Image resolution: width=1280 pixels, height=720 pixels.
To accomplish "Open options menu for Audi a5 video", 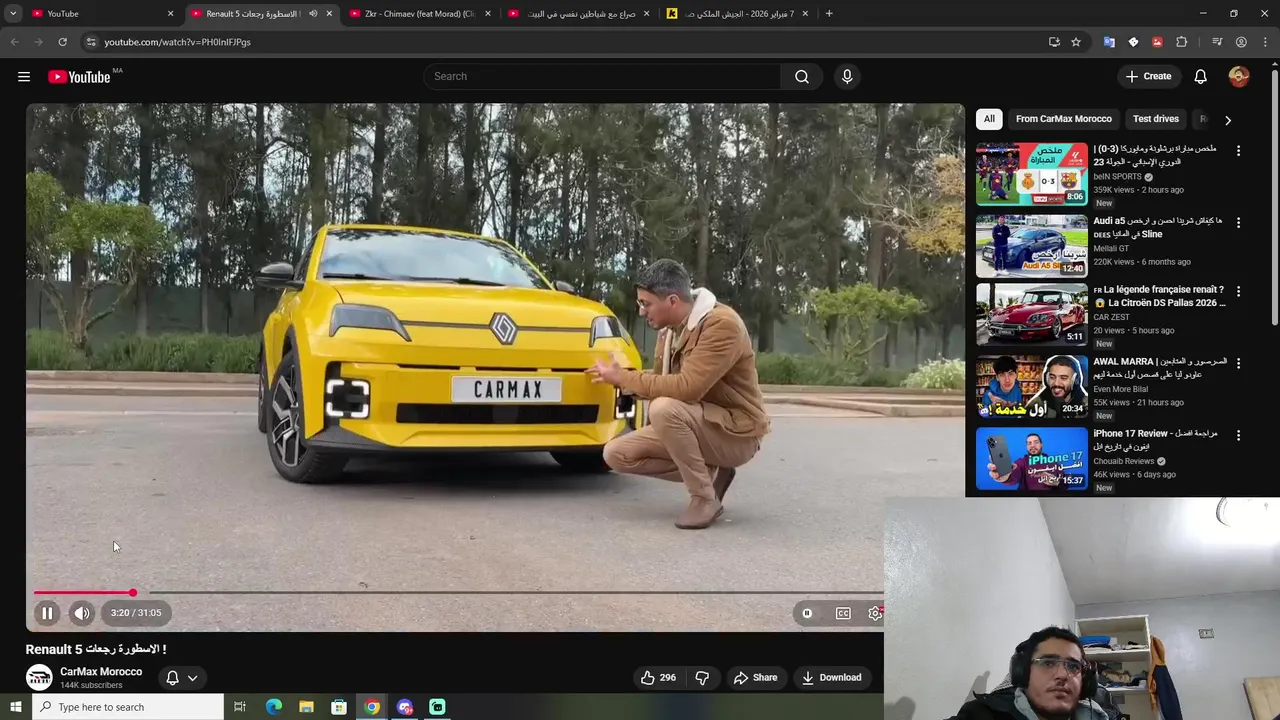I will [1238, 222].
